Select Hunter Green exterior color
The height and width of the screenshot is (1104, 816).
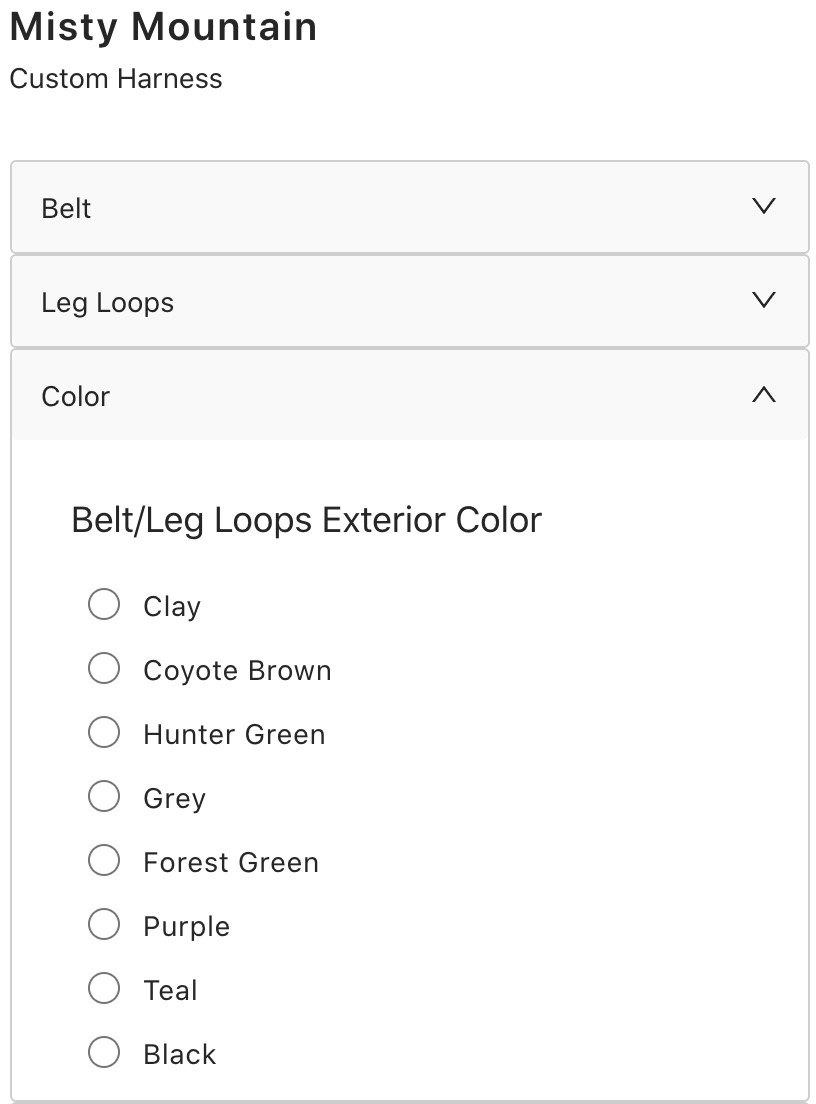[104, 732]
